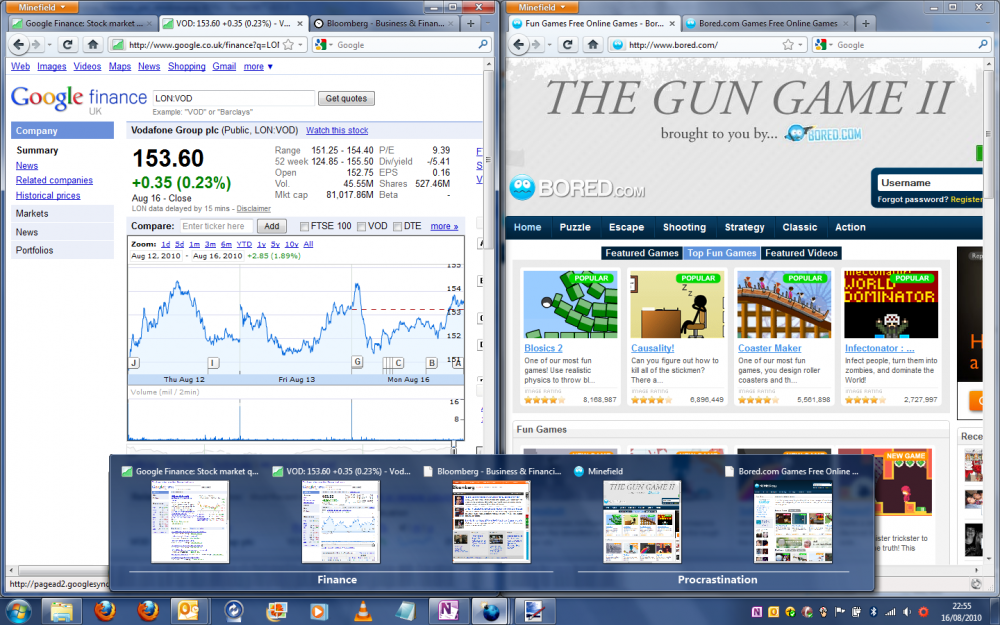Switch to Google Finance: Stock market tab
This screenshot has width=1000, height=625.
pyautogui.click(x=83, y=24)
